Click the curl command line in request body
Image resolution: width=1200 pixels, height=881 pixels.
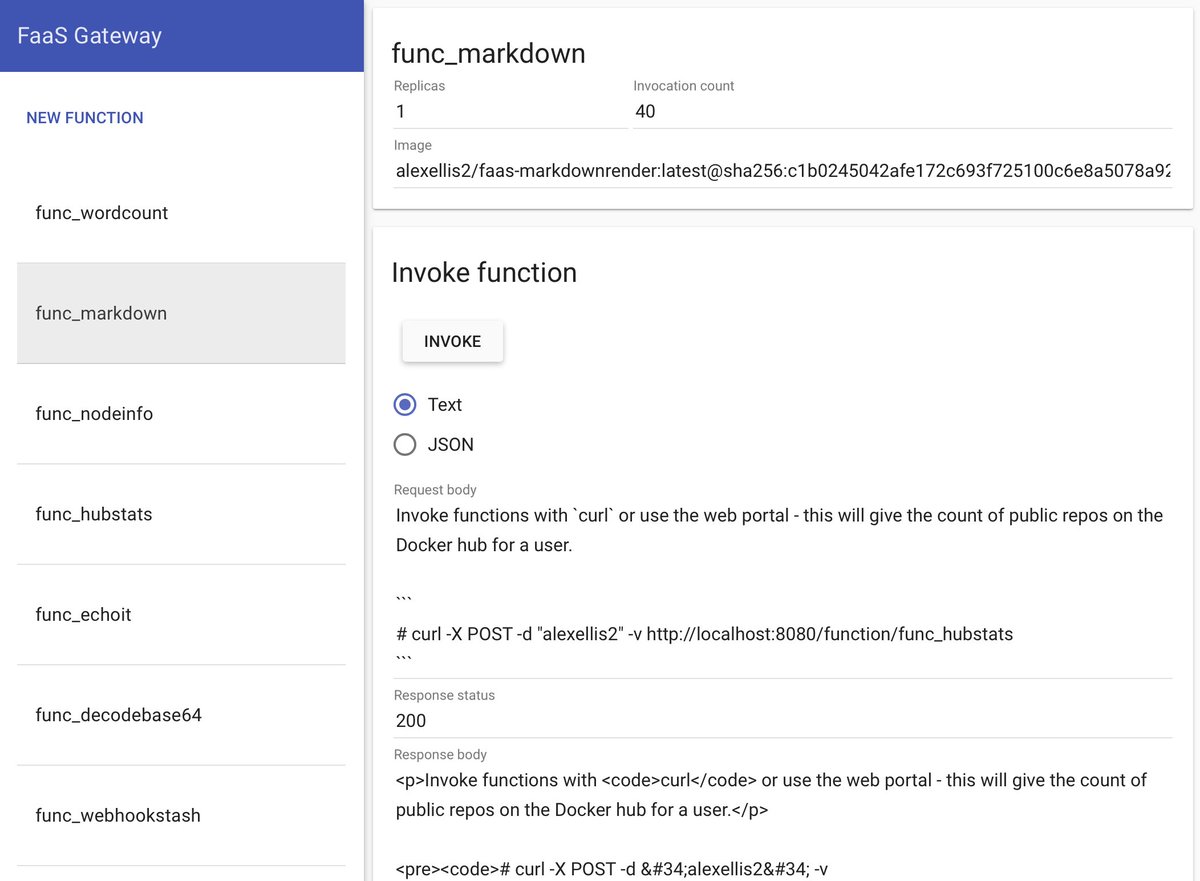pos(704,634)
